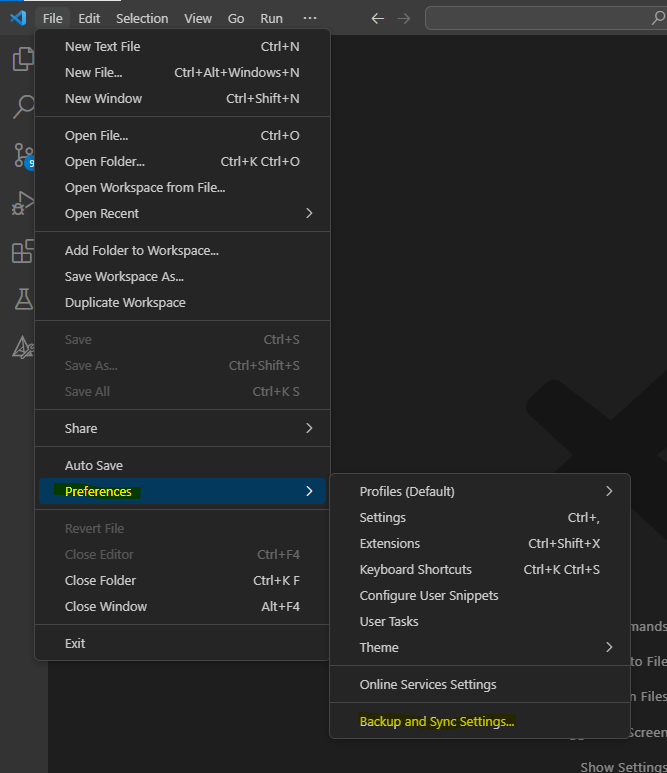Open Settings from Preferences submenu
Screen dimensions: 667x773
point(480,518)
